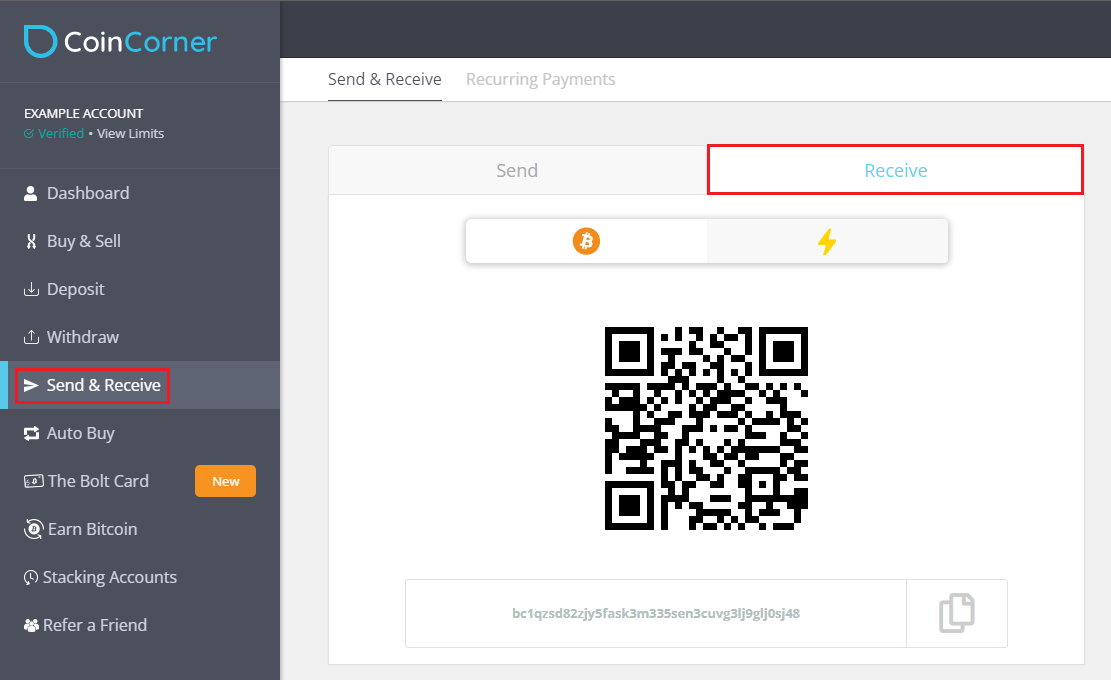
Task: Click the Deposit download icon
Action: 31,289
